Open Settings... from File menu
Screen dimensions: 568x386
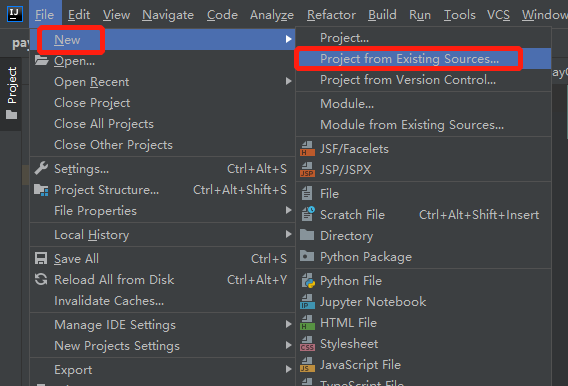coord(162,168)
